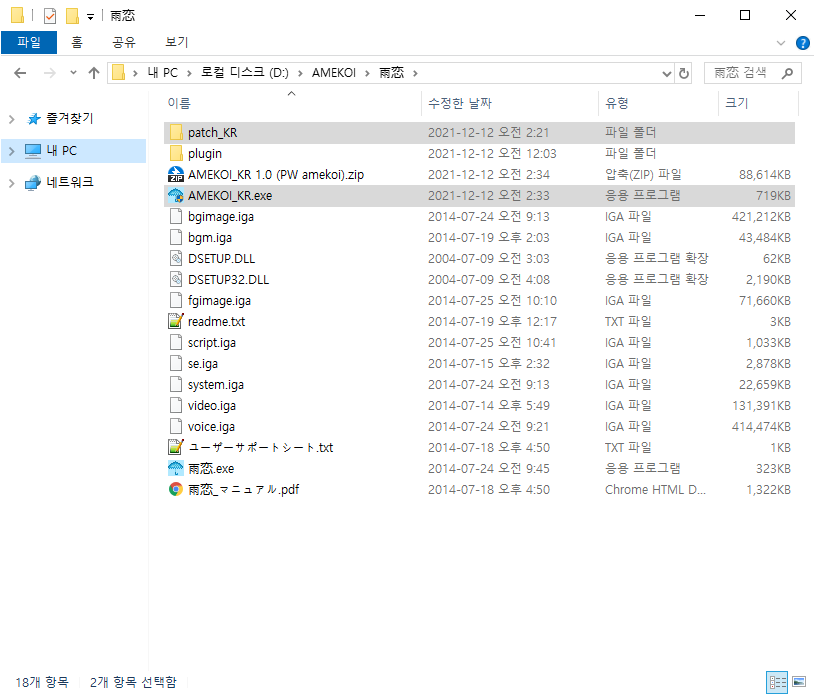Image resolution: width=815 pixels, height=695 pixels.
Task: Click the se.iga file icon
Action: [176, 363]
